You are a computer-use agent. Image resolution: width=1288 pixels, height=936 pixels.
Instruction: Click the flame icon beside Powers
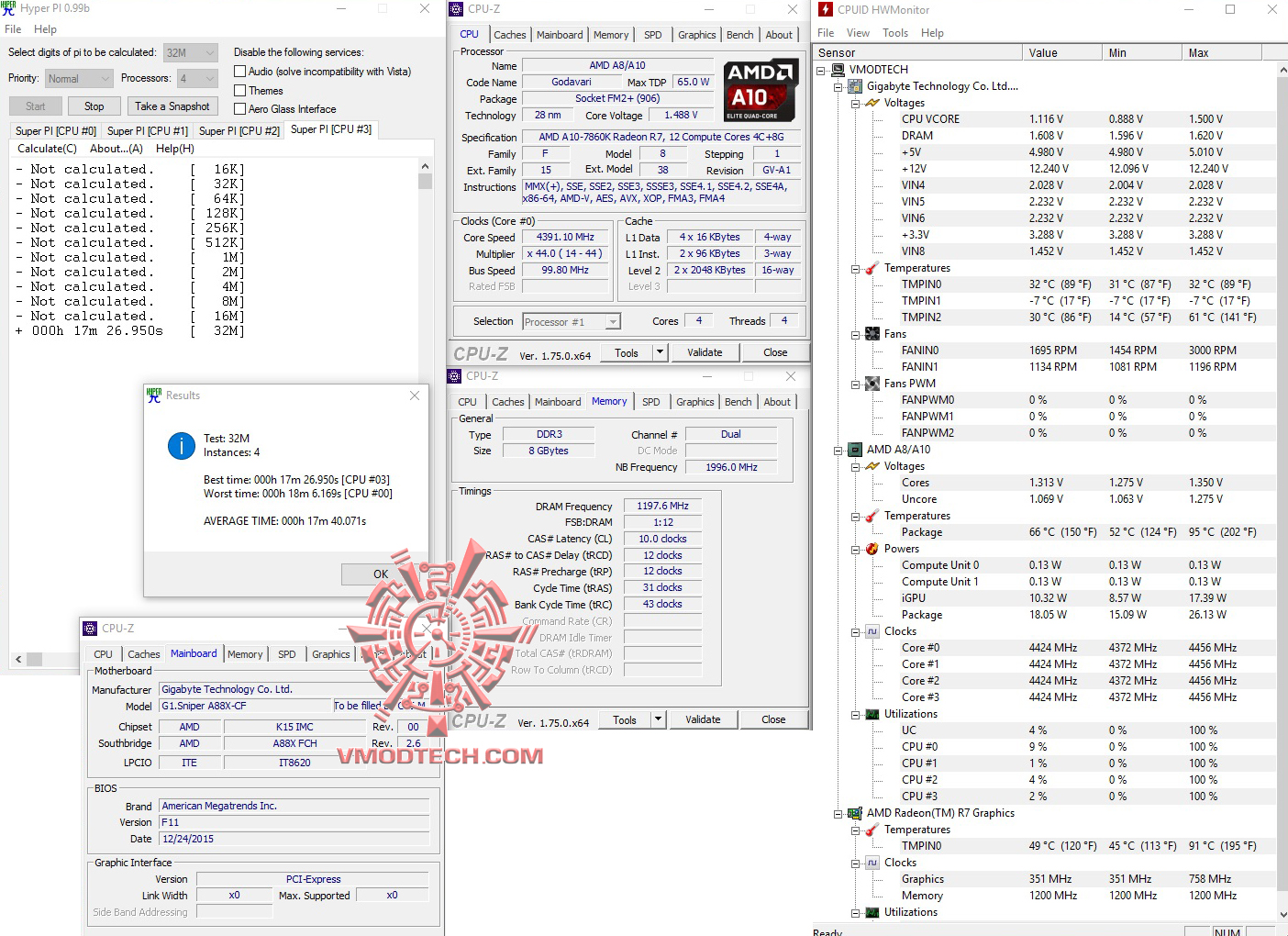coord(872,549)
